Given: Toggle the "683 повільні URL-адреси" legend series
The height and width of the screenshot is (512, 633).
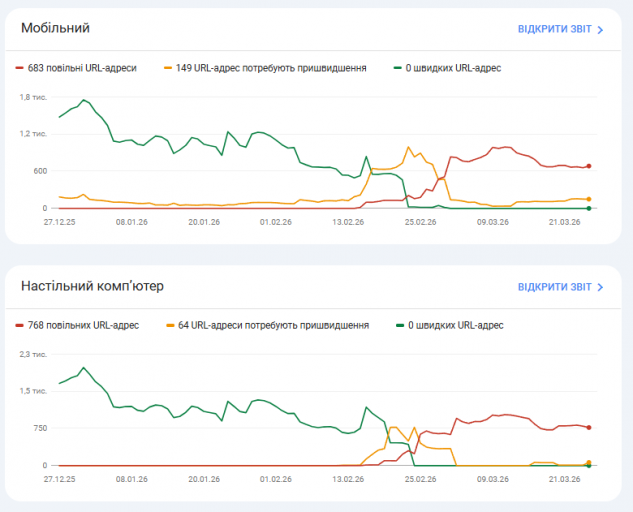Looking at the screenshot, I should coord(82,68).
